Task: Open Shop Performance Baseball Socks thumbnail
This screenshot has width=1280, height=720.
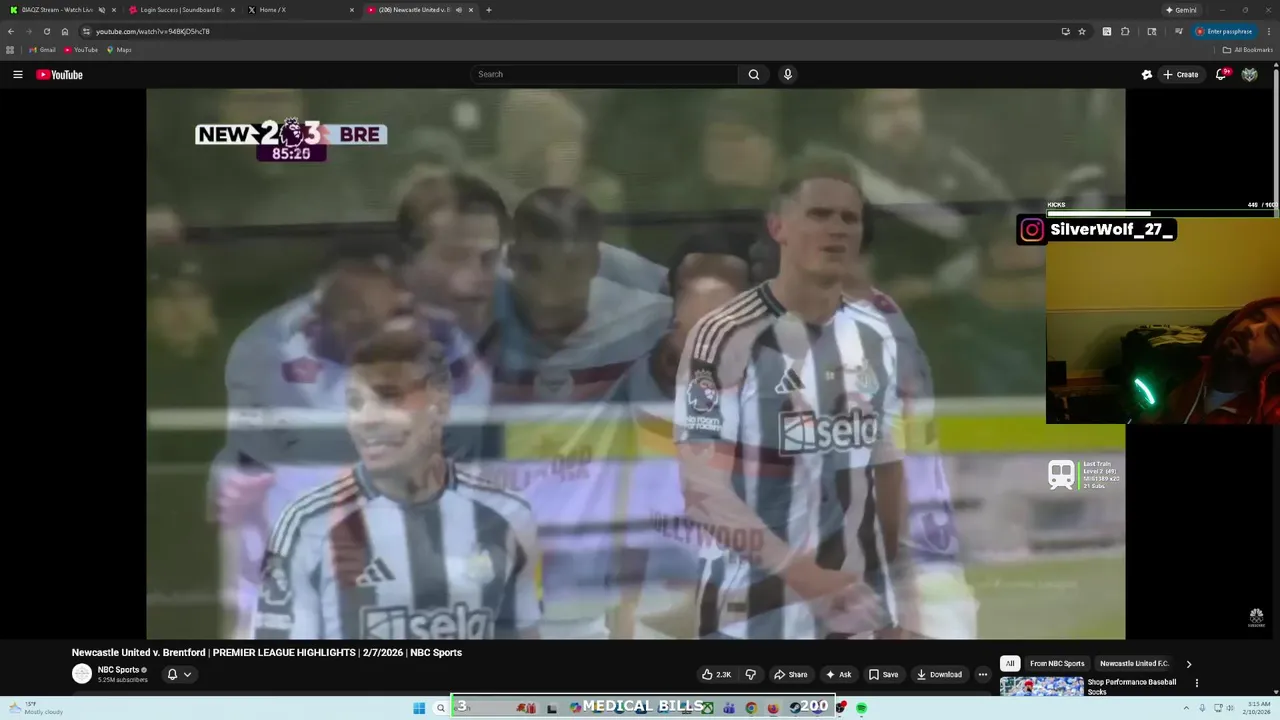Action: tap(1042, 686)
